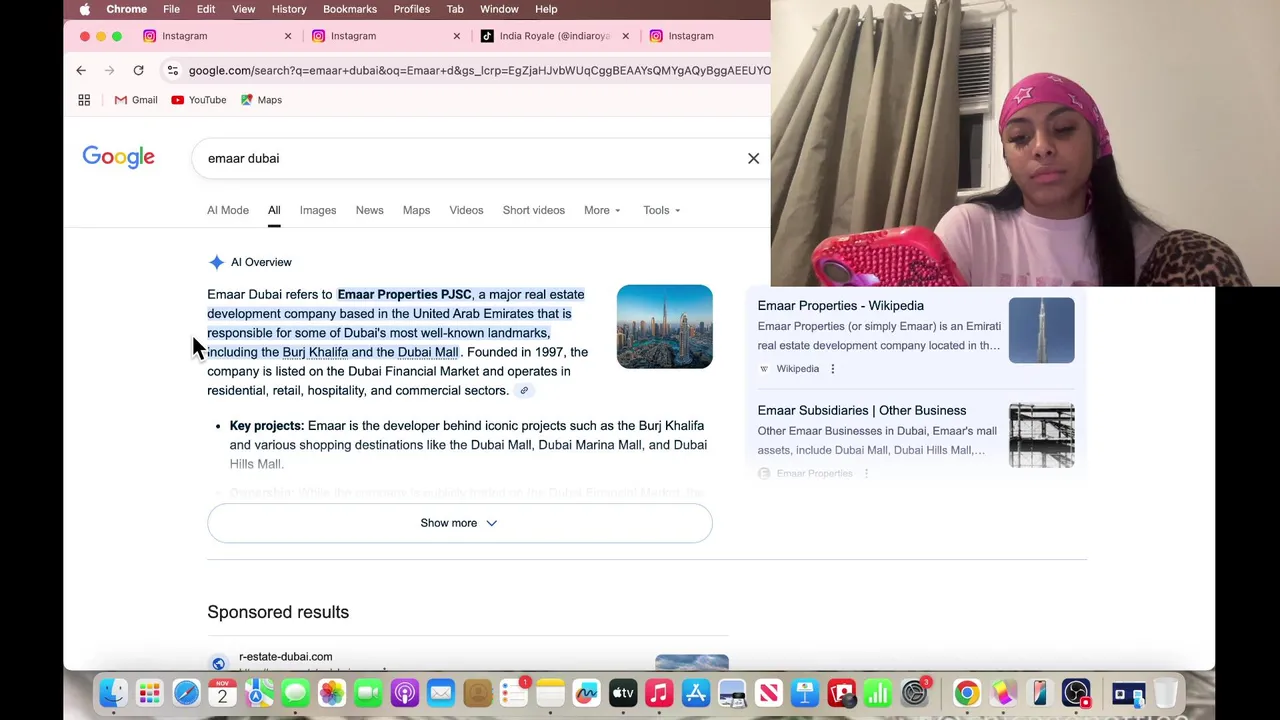Open the Gmail bookmark
The height and width of the screenshot is (720, 1280).
point(135,100)
